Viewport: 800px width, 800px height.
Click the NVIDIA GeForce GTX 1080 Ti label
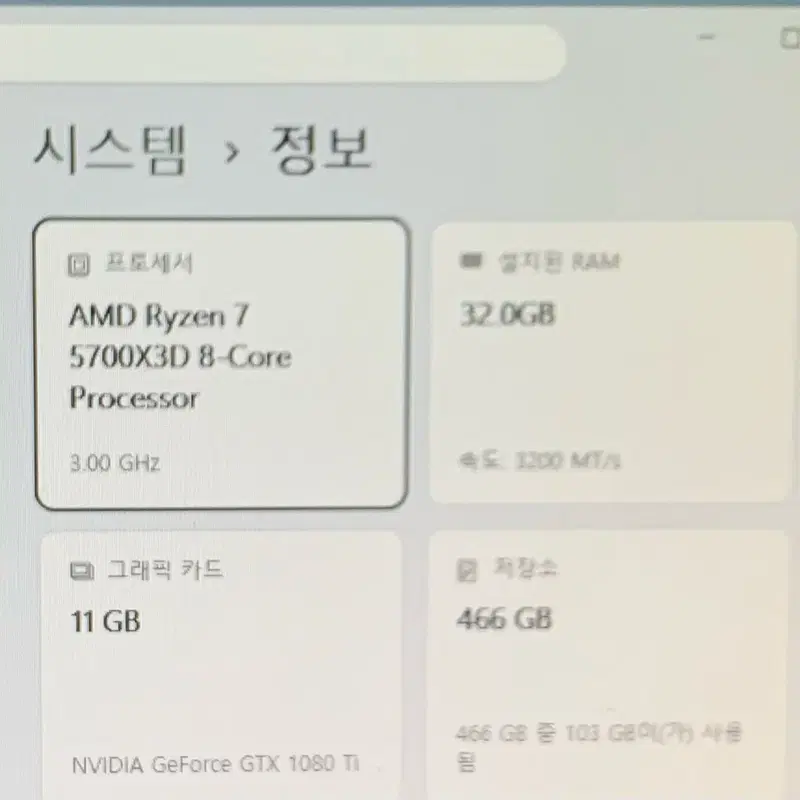click(x=216, y=764)
